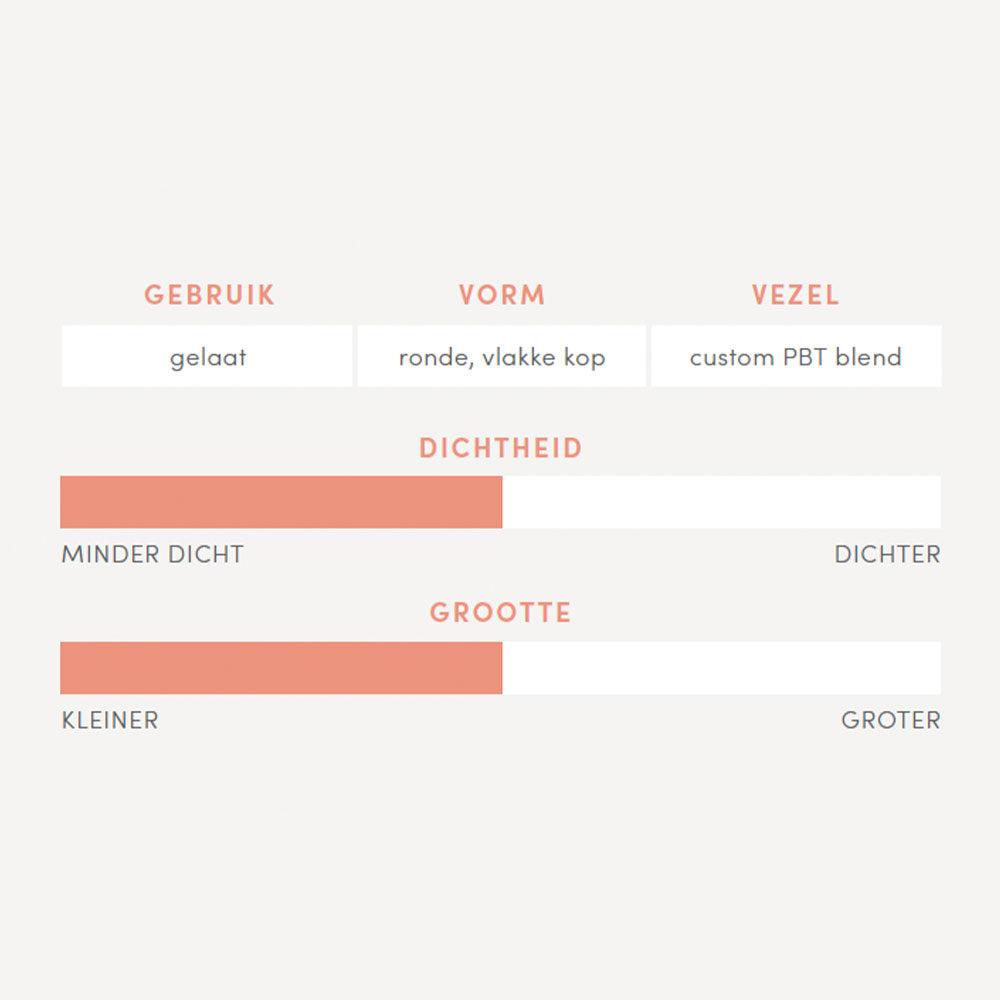Click the filled part of the Grootte bar
The width and height of the screenshot is (1000, 1000).
(281, 668)
